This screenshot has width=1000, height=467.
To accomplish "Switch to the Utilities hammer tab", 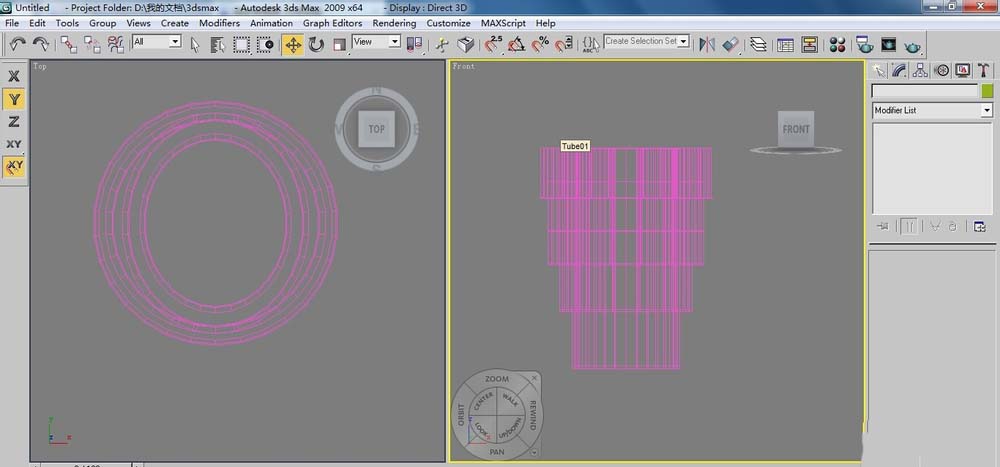I will coord(983,70).
